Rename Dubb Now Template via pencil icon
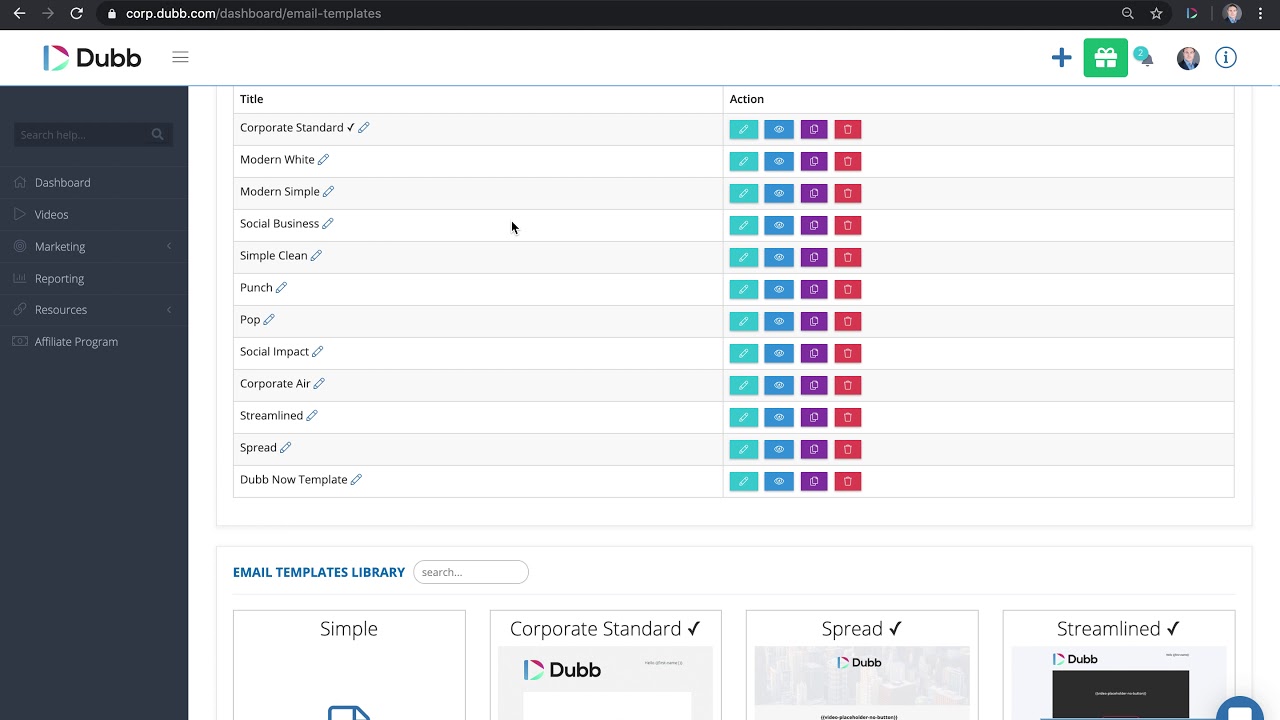Viewport: 1280px width, 720px height. pyautogui.click(x=356, y=480)
